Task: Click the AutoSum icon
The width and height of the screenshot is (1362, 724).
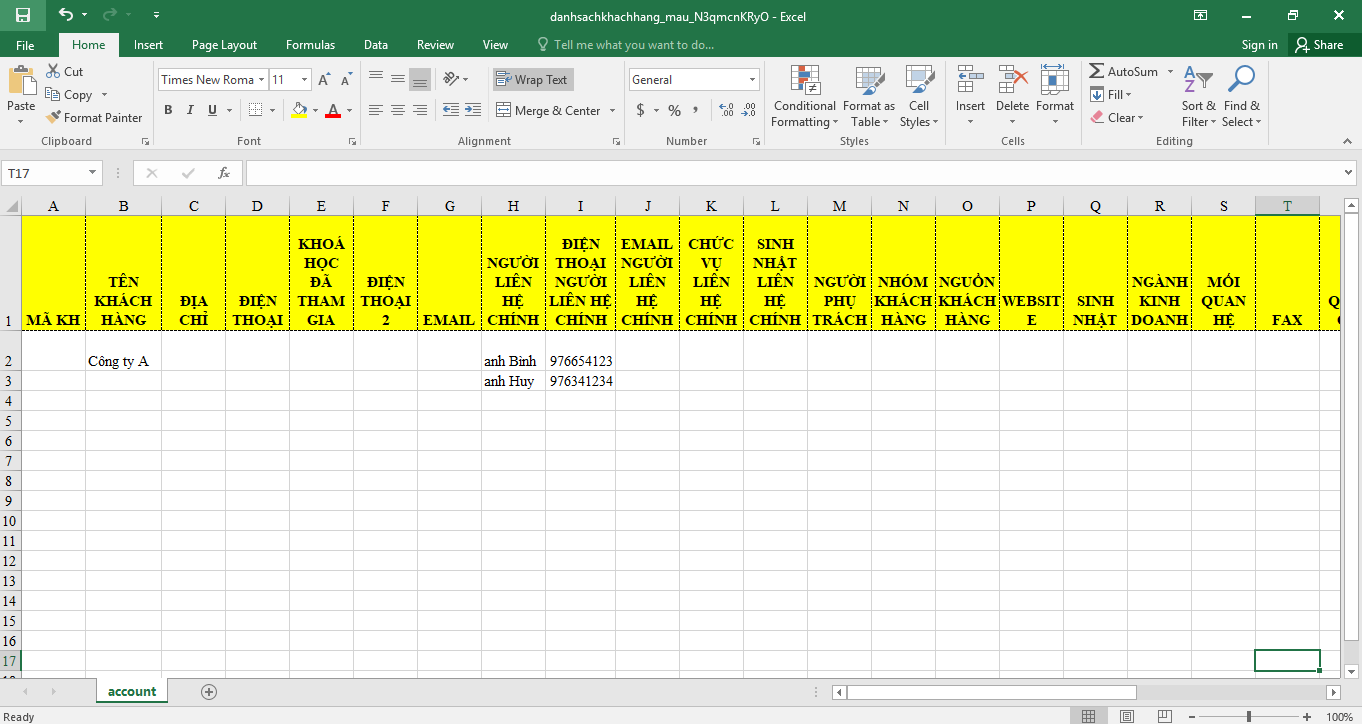Action: coord(1097,72)
